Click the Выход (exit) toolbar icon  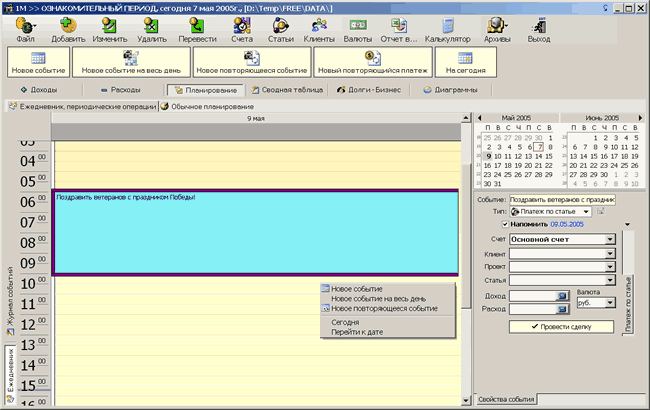538,29
